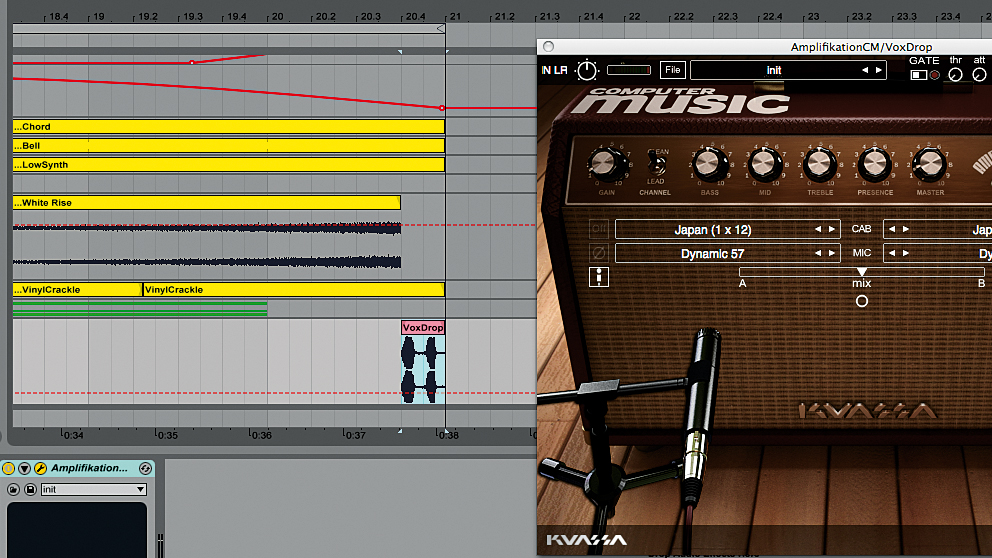Click the TREBLE knob
Image resolution: width=992 pixels, height=558 pixels.
(819, 164)
